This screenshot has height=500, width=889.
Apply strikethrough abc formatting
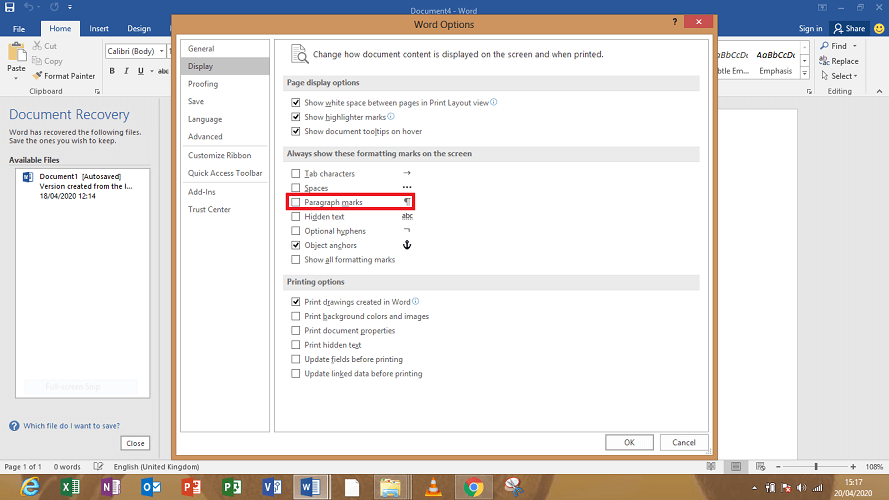163,71
